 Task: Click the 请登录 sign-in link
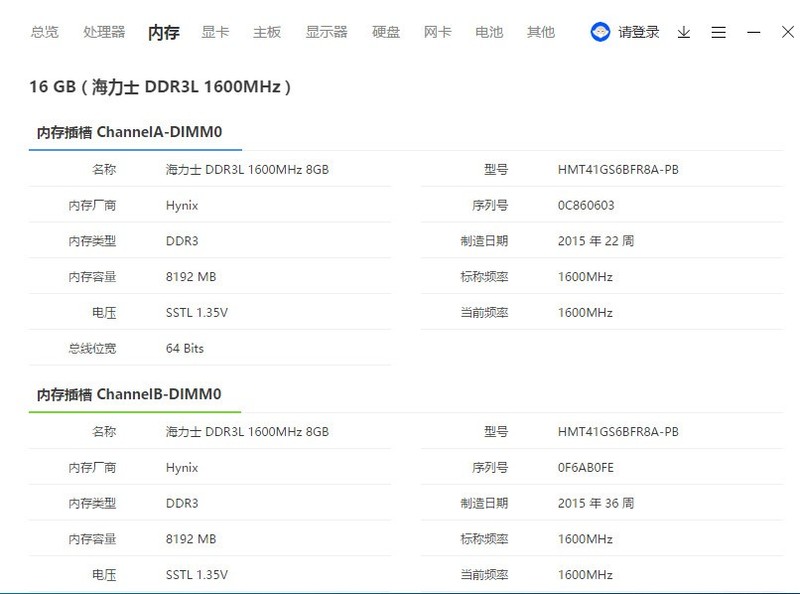pyautogui.click(x=640, y=31)
